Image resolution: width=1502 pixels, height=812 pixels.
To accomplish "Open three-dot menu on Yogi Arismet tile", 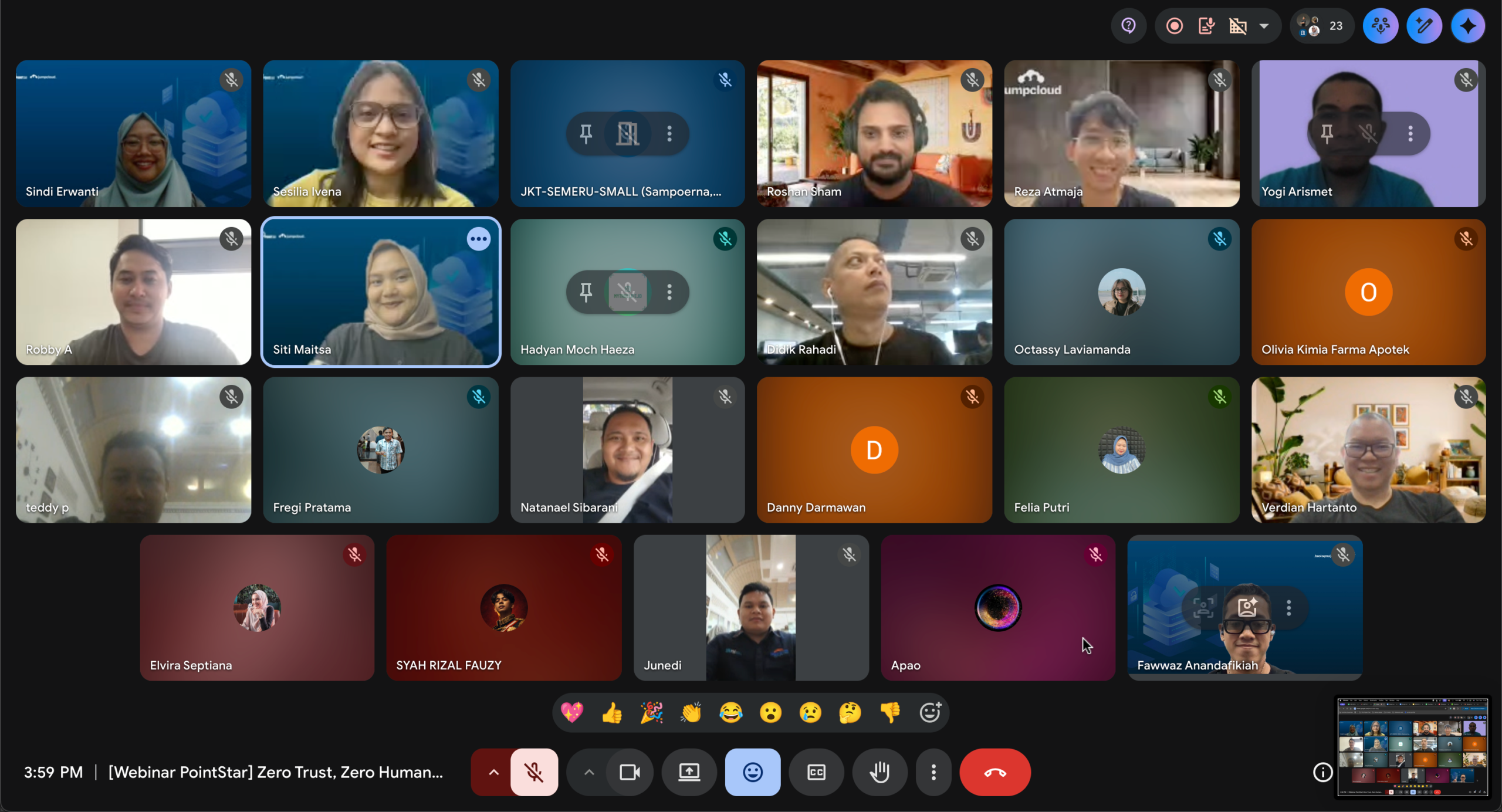I will (1410, 134).
